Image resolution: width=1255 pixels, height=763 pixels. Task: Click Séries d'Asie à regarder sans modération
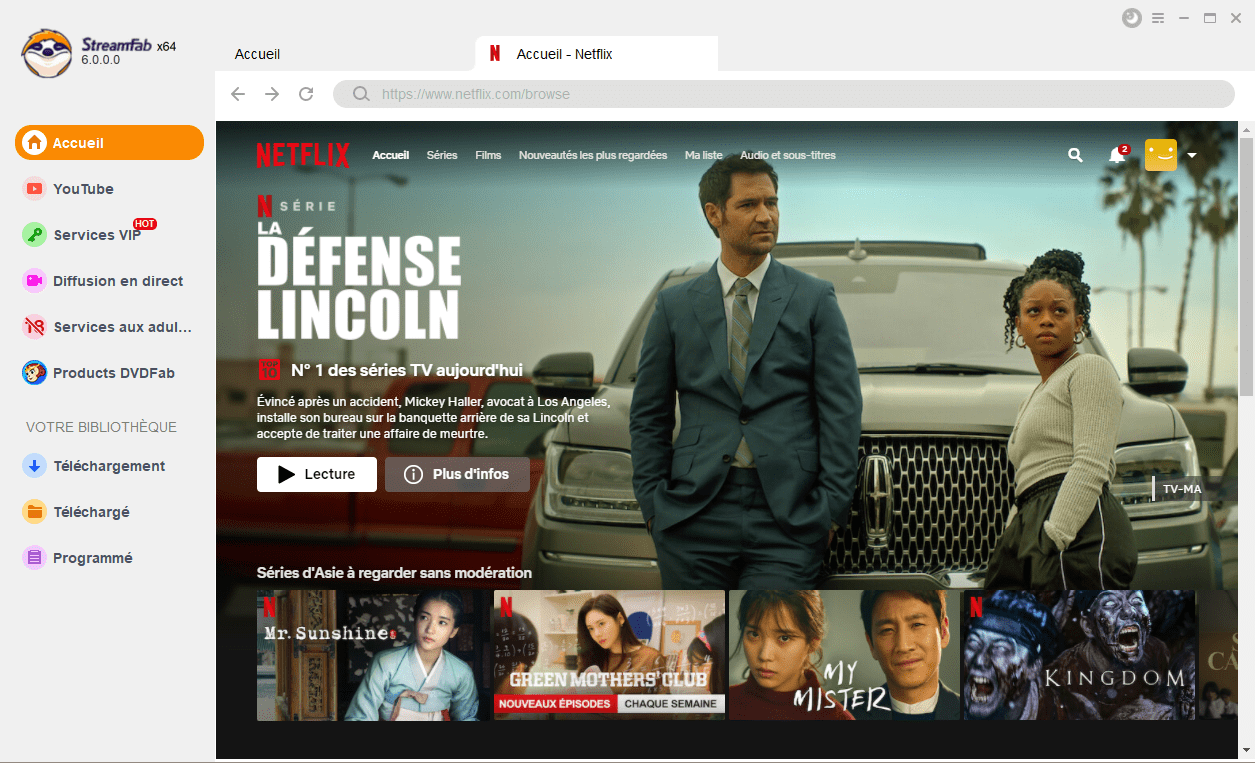394,573
